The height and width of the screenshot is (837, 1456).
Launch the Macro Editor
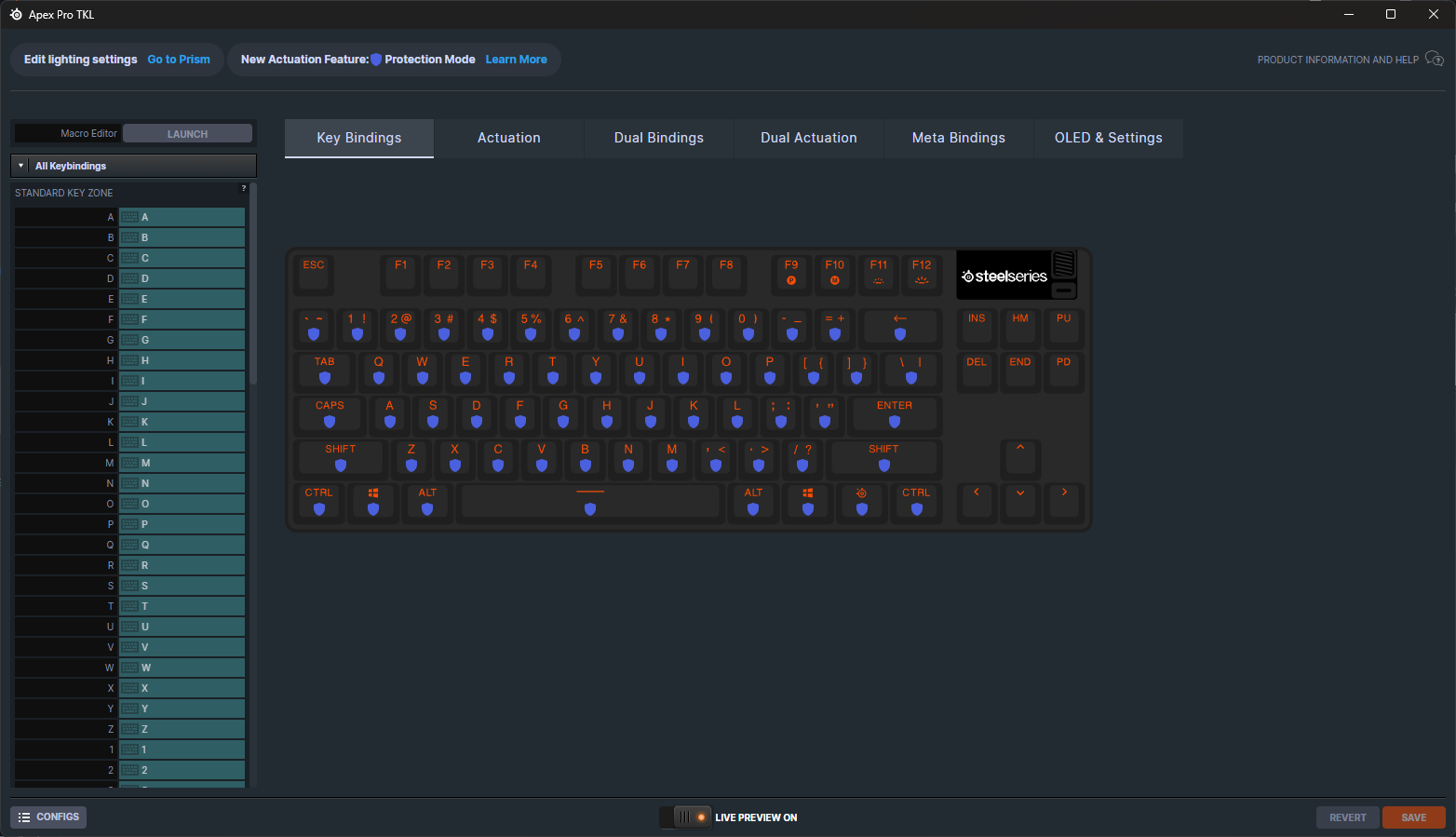coord(186,133)
